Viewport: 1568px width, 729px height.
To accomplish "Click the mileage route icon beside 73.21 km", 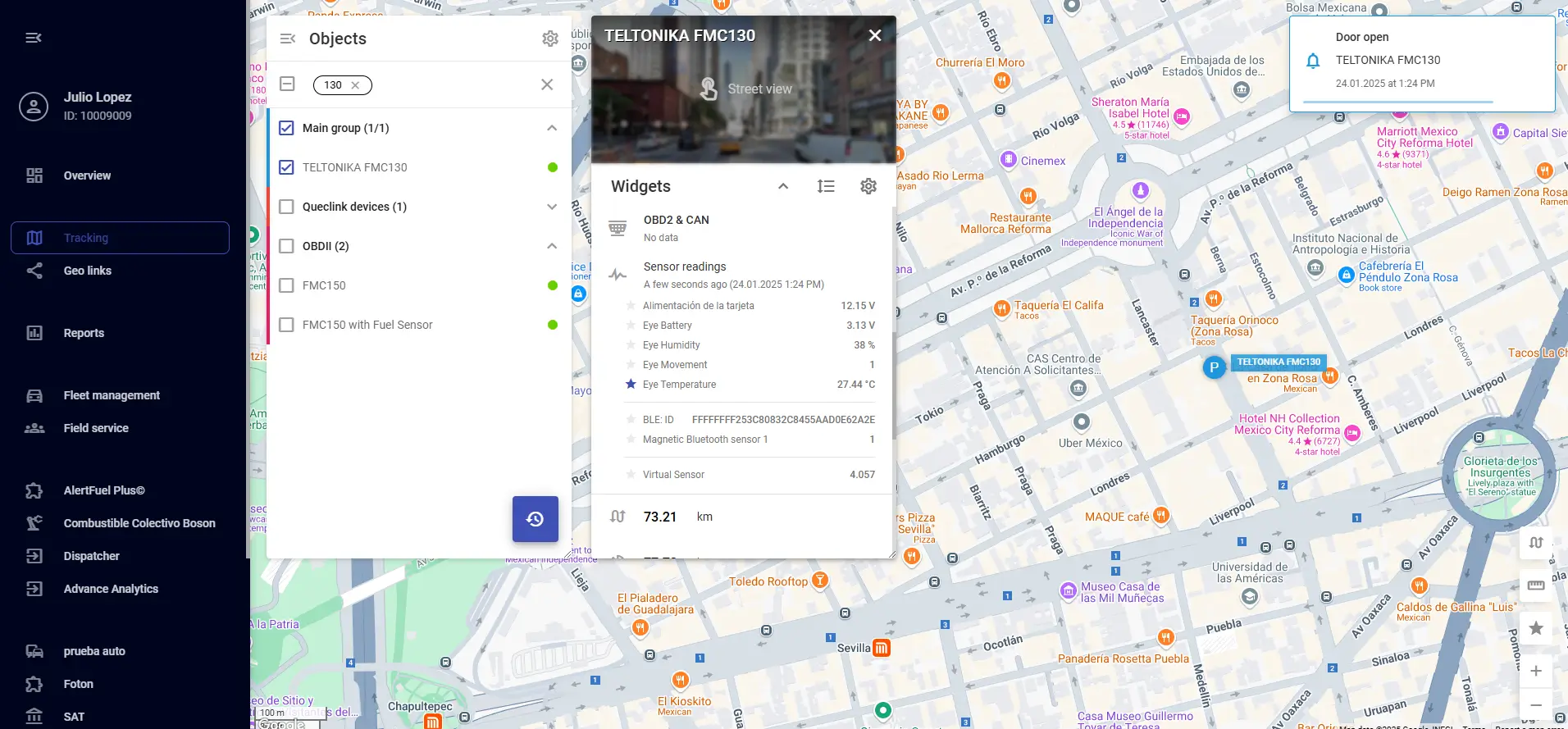I will 618,517.
